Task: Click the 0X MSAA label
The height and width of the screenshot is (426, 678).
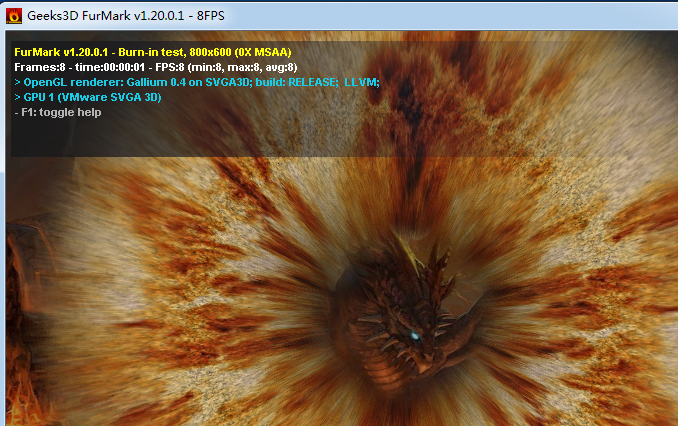Action: click(263, 52)
